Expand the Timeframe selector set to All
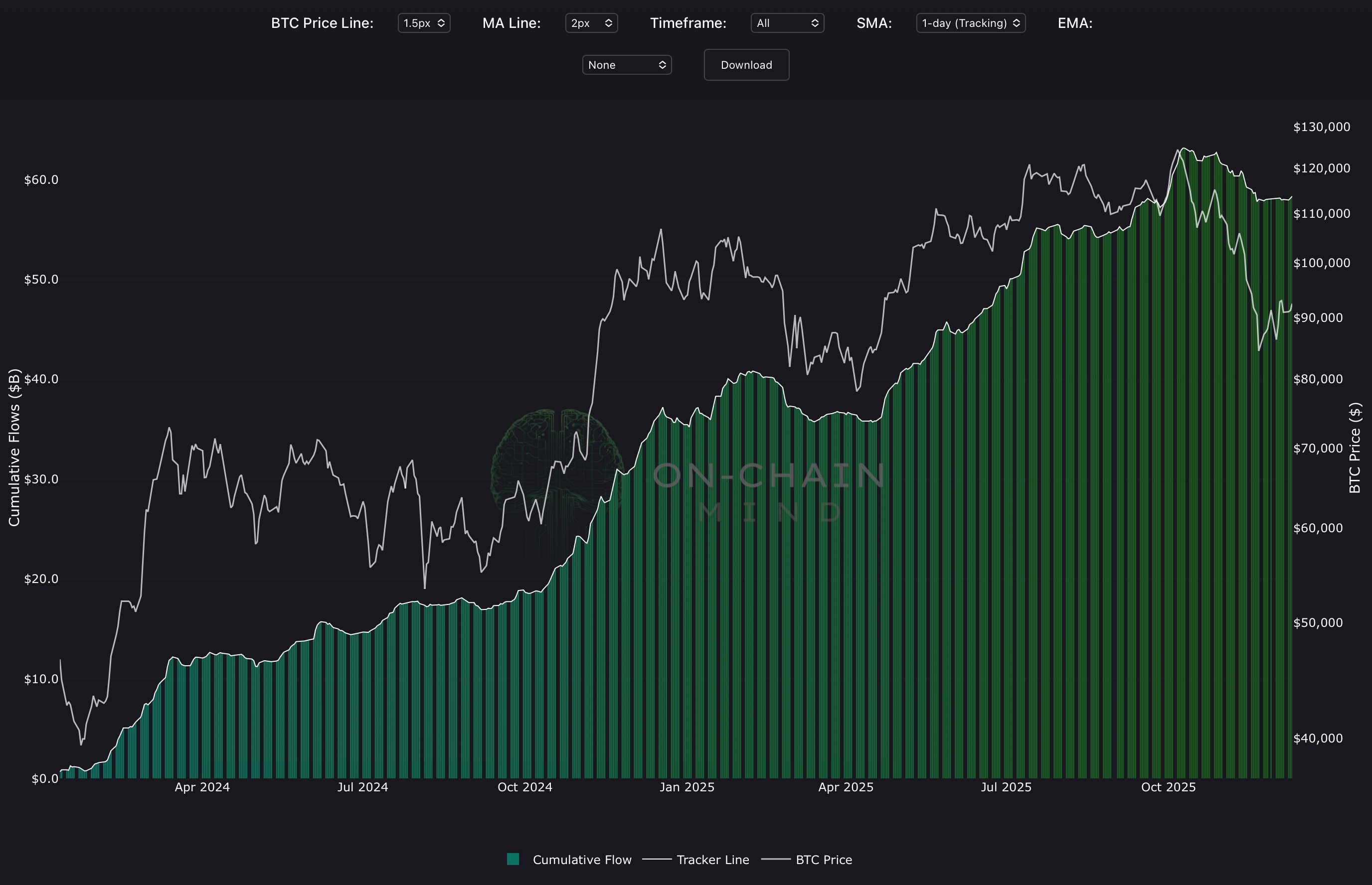 pyautogui.click(x=786, y=23)
